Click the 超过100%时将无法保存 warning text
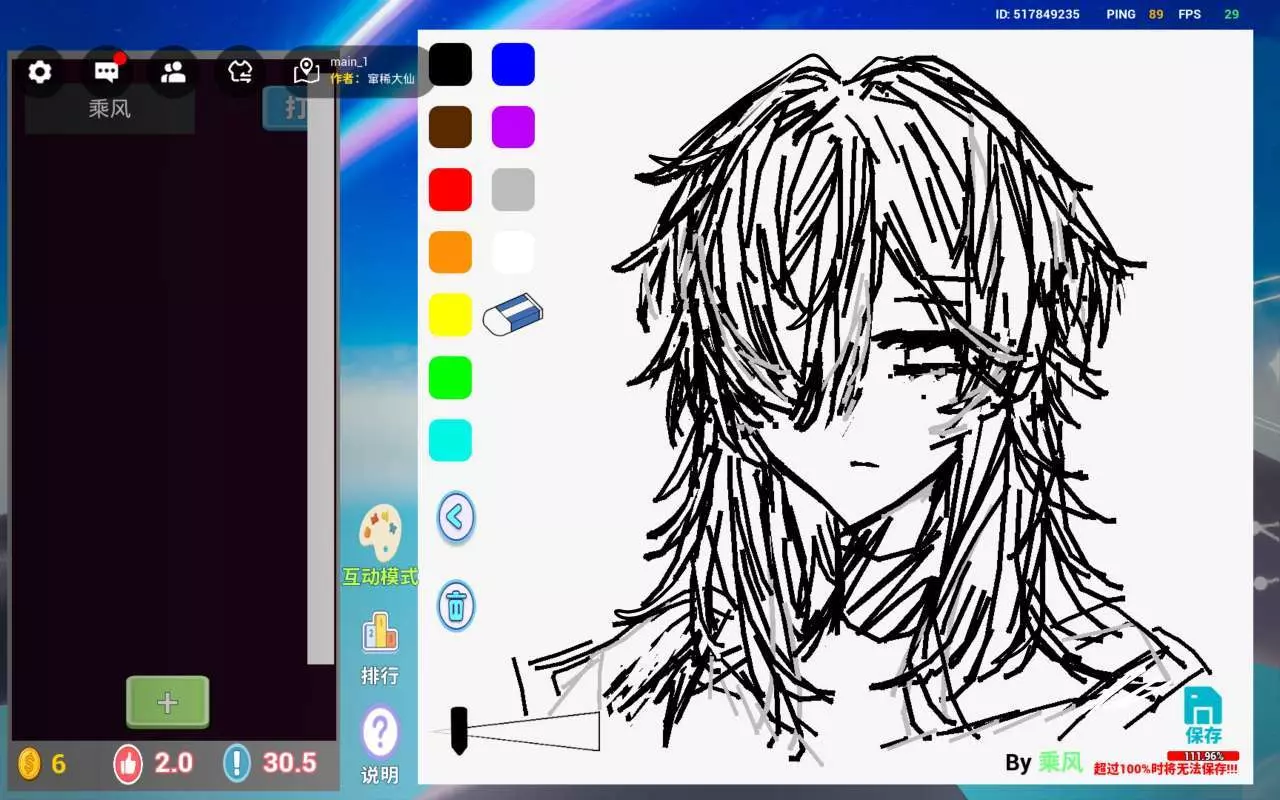The height and width of the screenshot is (800, 1280). point(1166,769)
